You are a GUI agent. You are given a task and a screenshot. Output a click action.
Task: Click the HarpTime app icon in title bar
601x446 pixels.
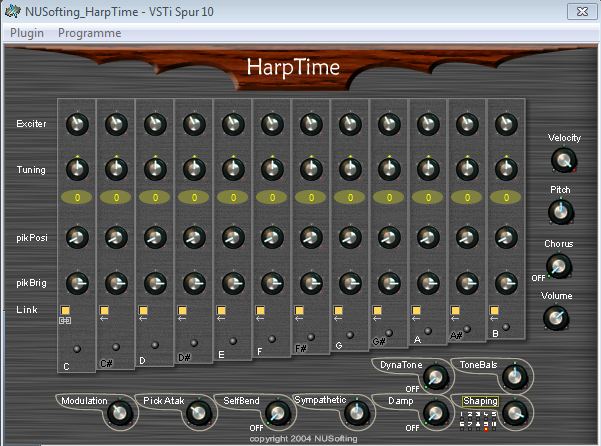coord(12,11)
